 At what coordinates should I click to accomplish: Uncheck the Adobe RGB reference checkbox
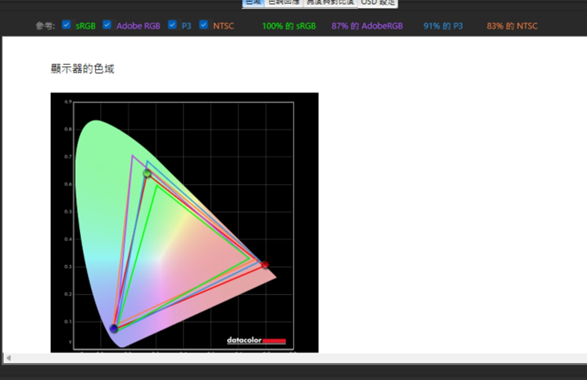(107, 25)
